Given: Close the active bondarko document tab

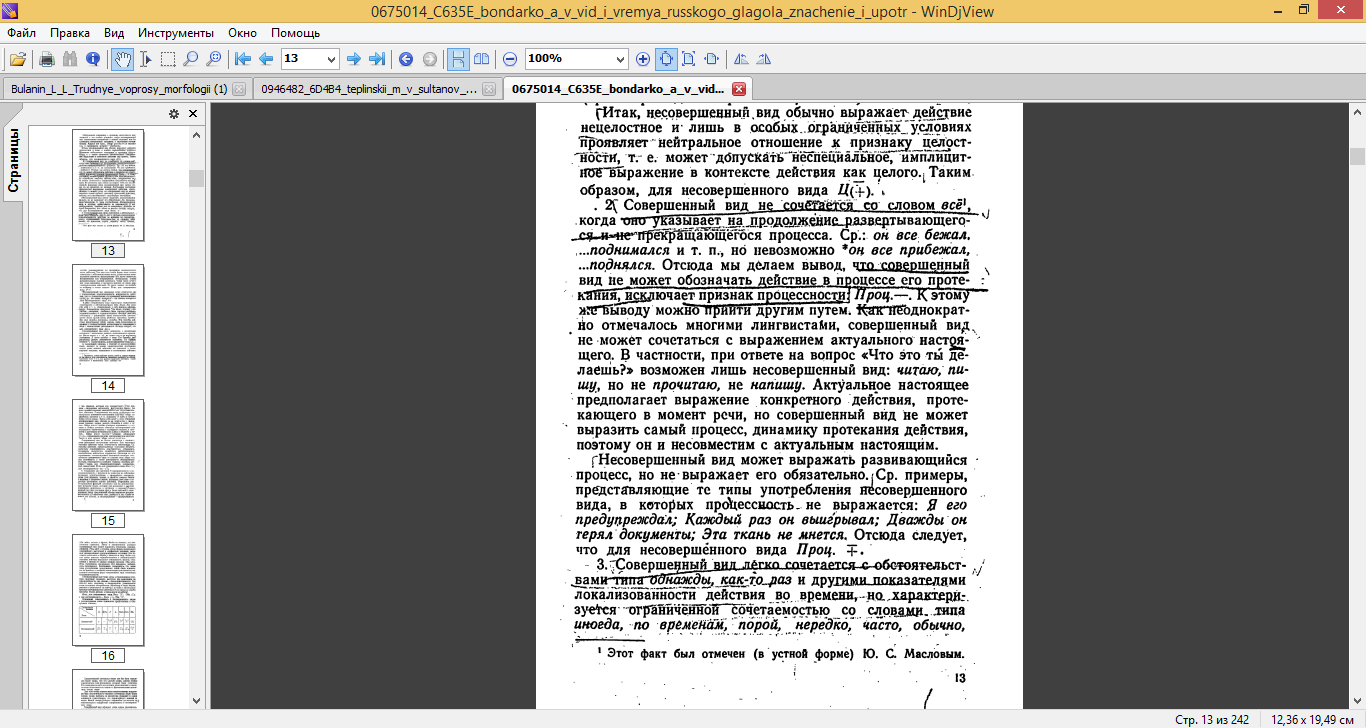Looking at the screenshot, I should click(x=739, y=89).
